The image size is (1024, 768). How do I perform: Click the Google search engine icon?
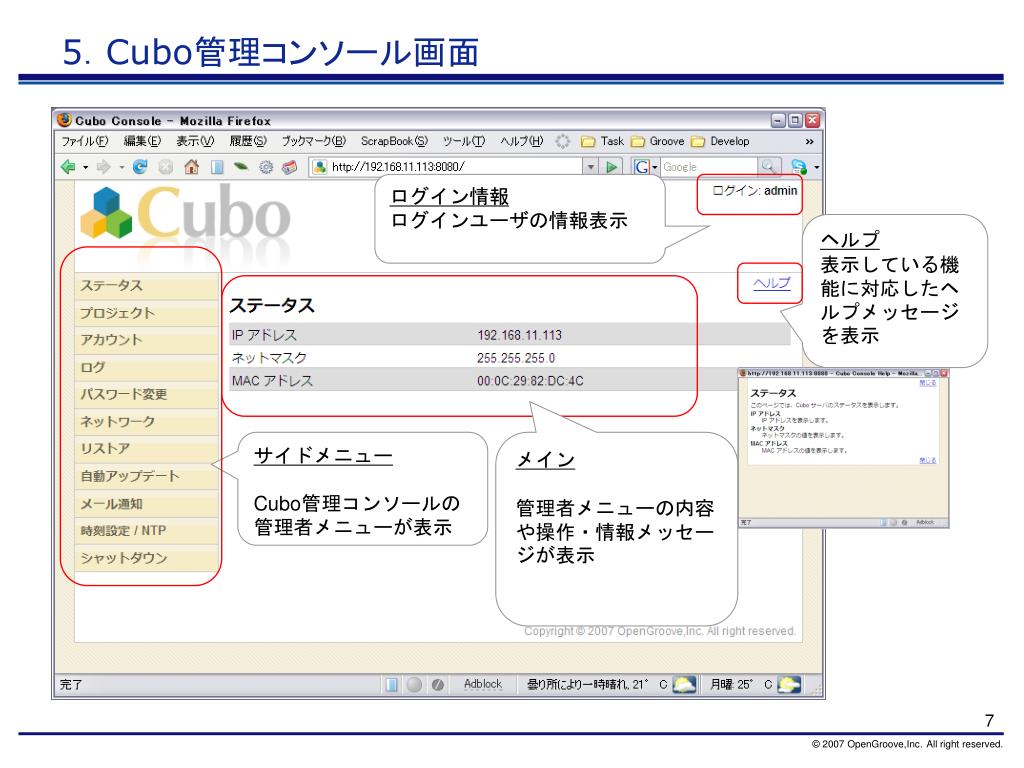641,167
